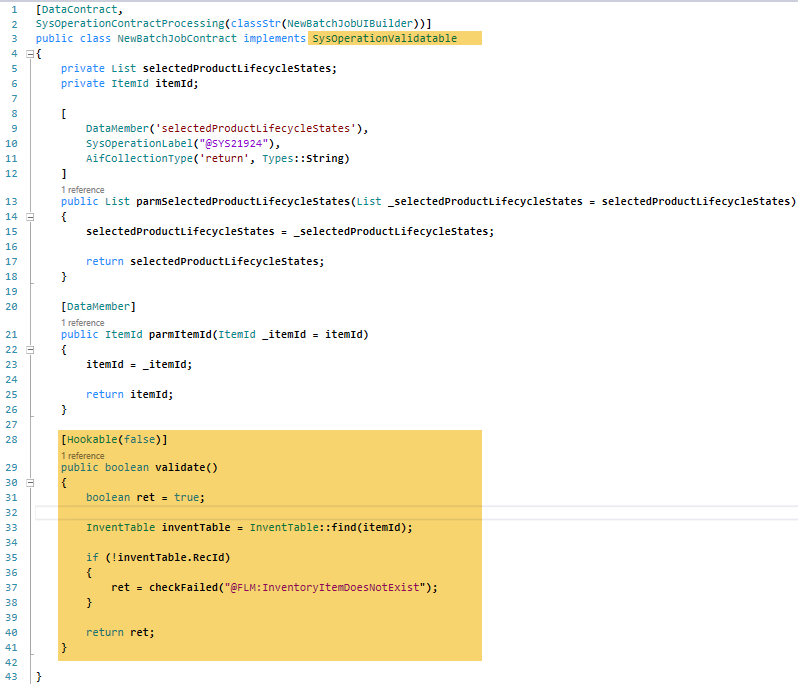
Task: Click the parmItemId method name
Action: [180, 335]
